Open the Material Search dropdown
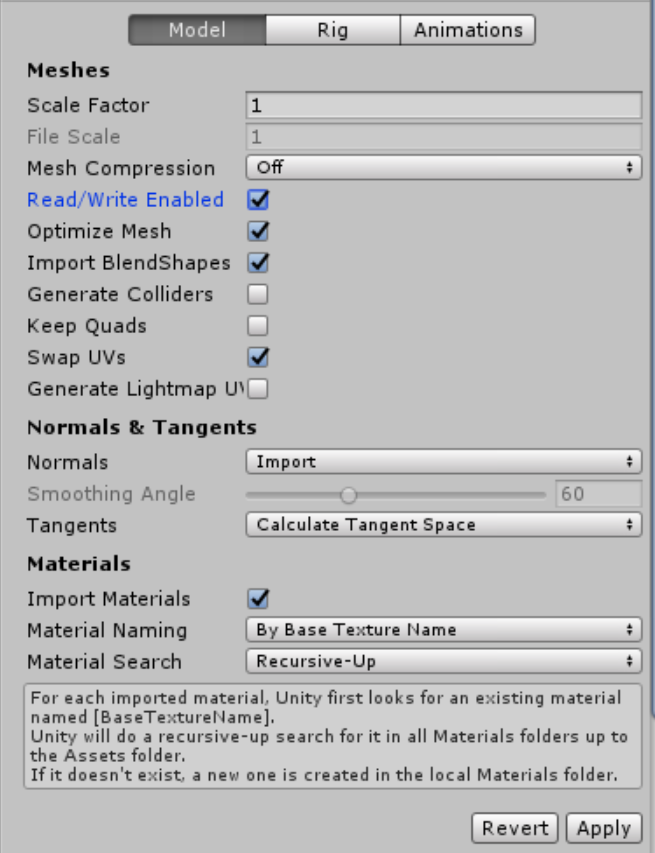 443,661
